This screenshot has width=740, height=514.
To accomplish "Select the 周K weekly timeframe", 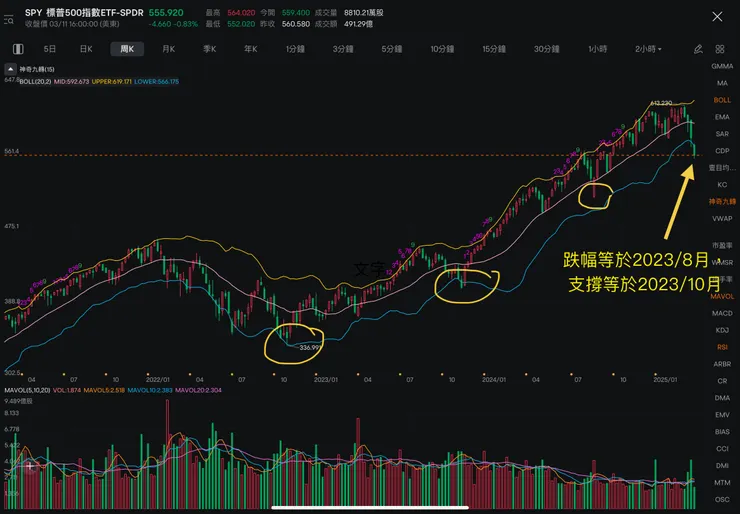I will point(127,49).
